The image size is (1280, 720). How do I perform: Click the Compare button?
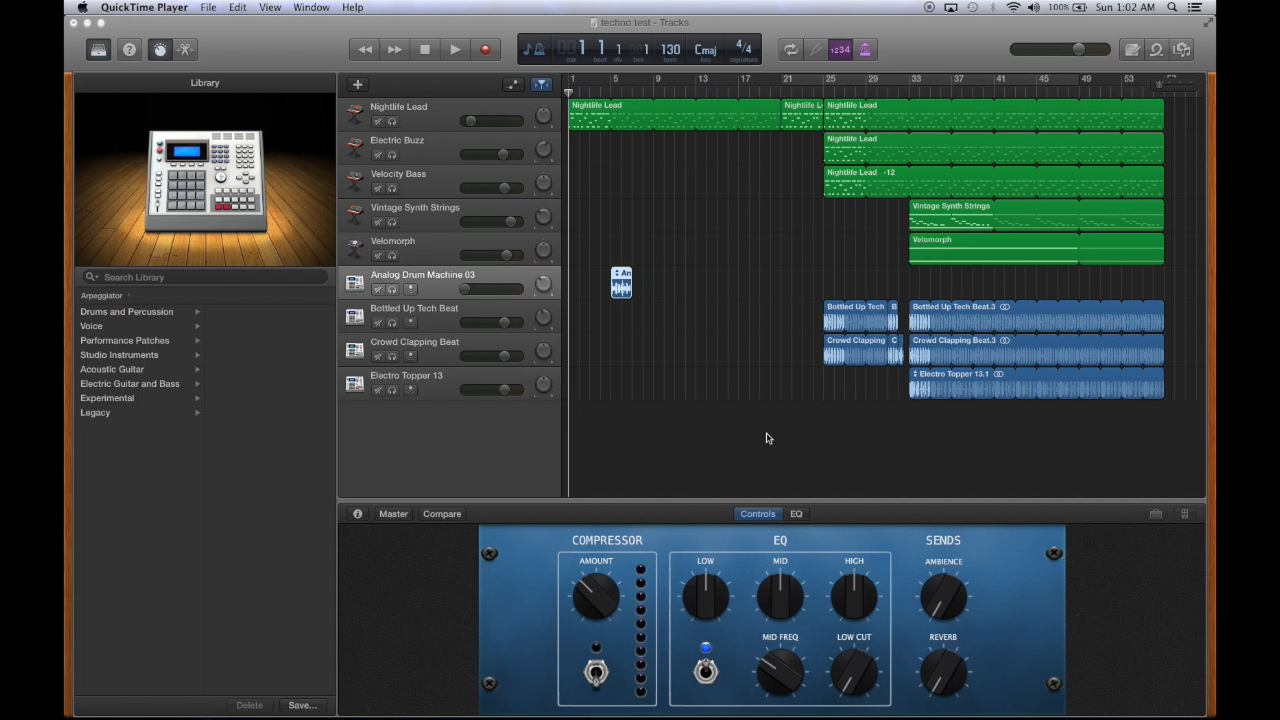tap(442, 514)
